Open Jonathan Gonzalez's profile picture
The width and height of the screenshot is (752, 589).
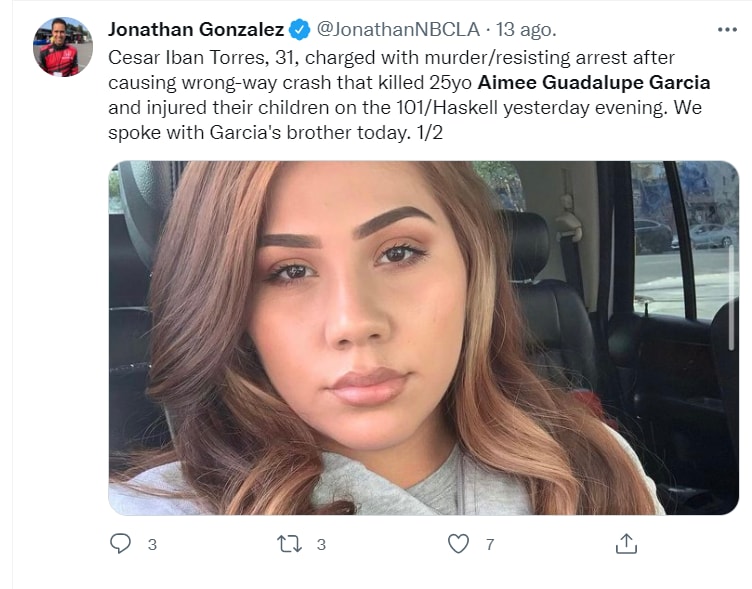point(63,47)
